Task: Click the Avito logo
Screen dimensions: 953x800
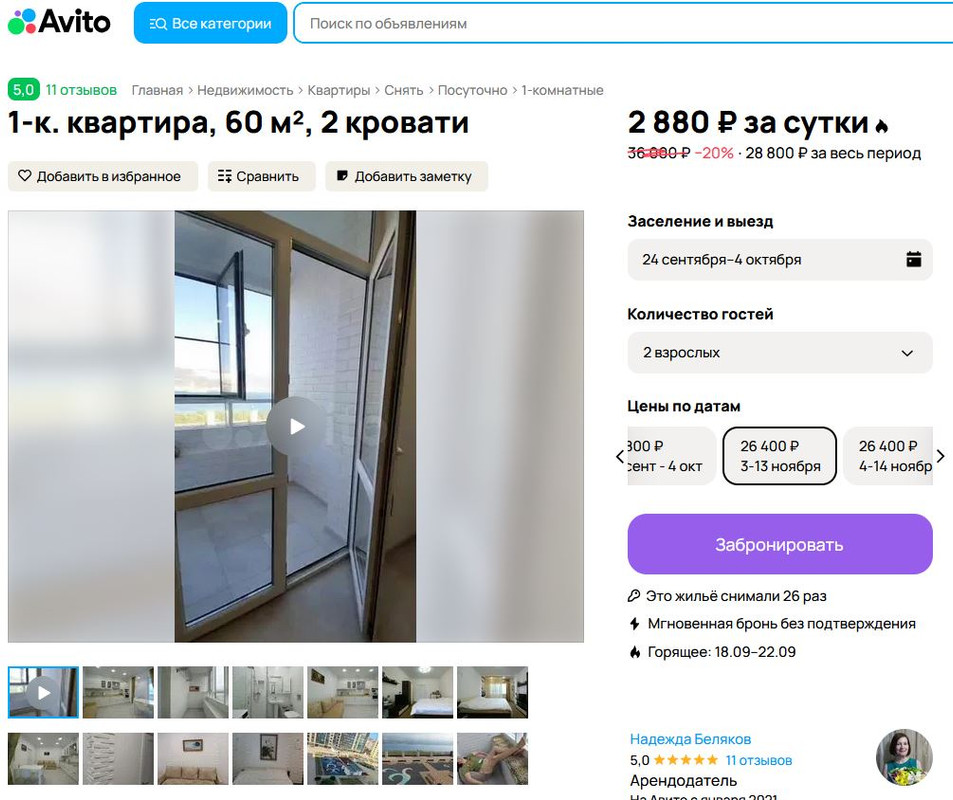Action: point(59,22)
